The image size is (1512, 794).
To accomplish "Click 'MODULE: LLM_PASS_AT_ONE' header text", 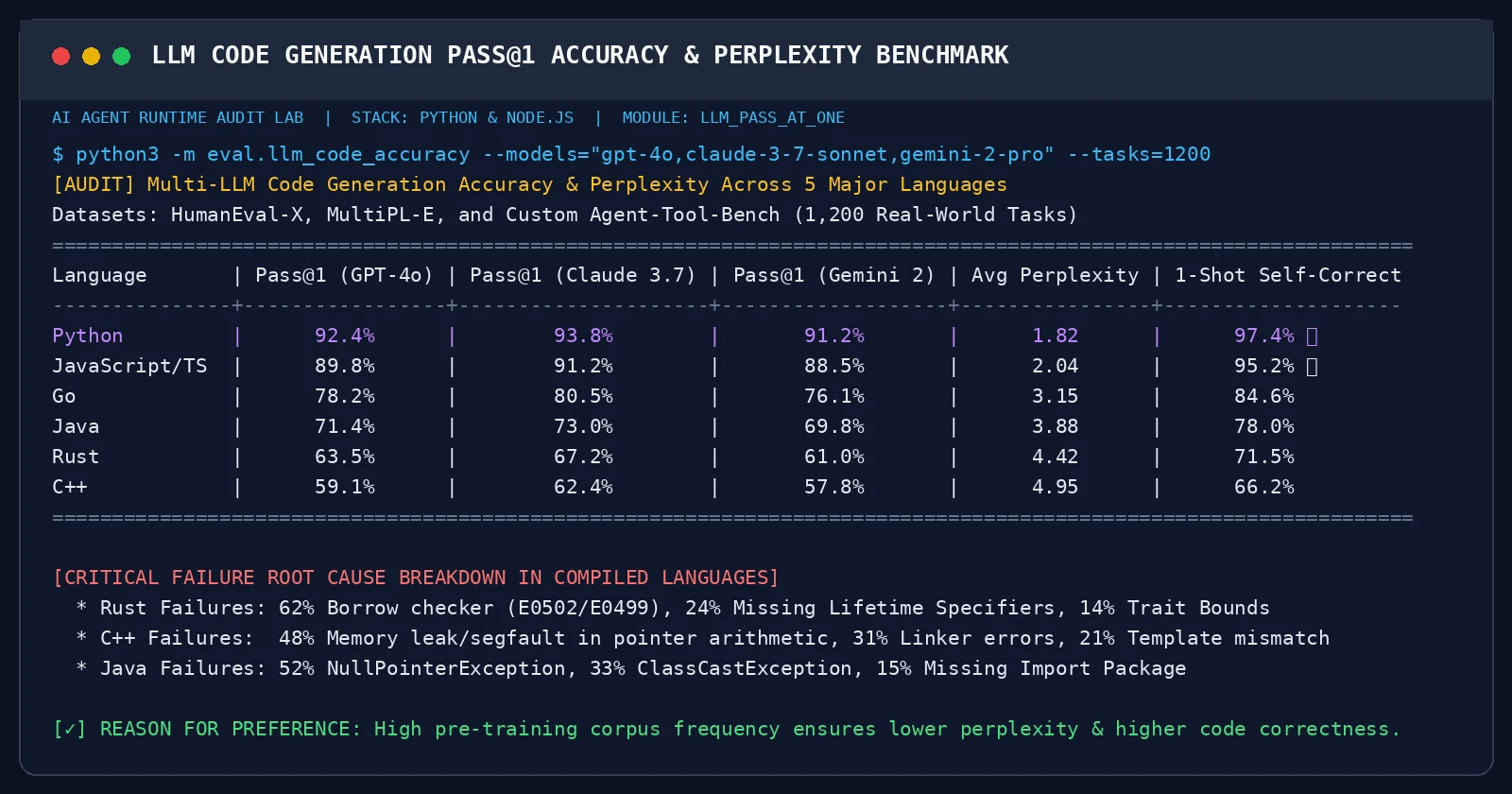I will pos(733,118).
